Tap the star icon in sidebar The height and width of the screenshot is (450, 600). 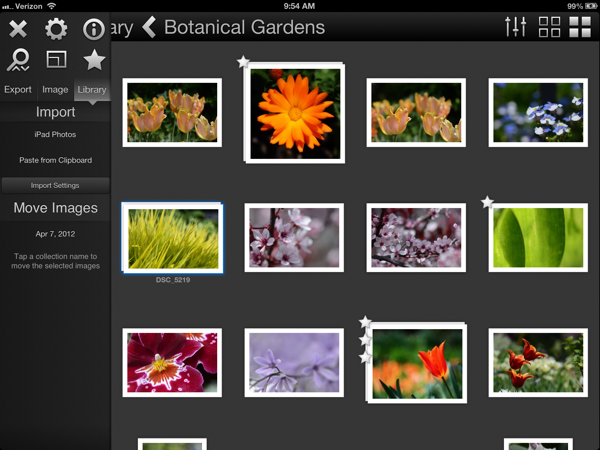point(94,60)
